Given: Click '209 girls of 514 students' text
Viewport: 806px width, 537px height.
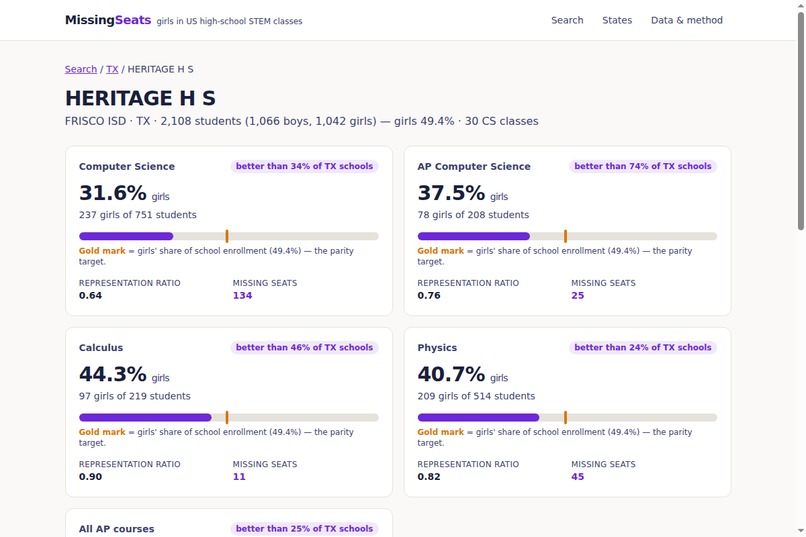Looking at the screenshot, I should click(x=476, y=396).
